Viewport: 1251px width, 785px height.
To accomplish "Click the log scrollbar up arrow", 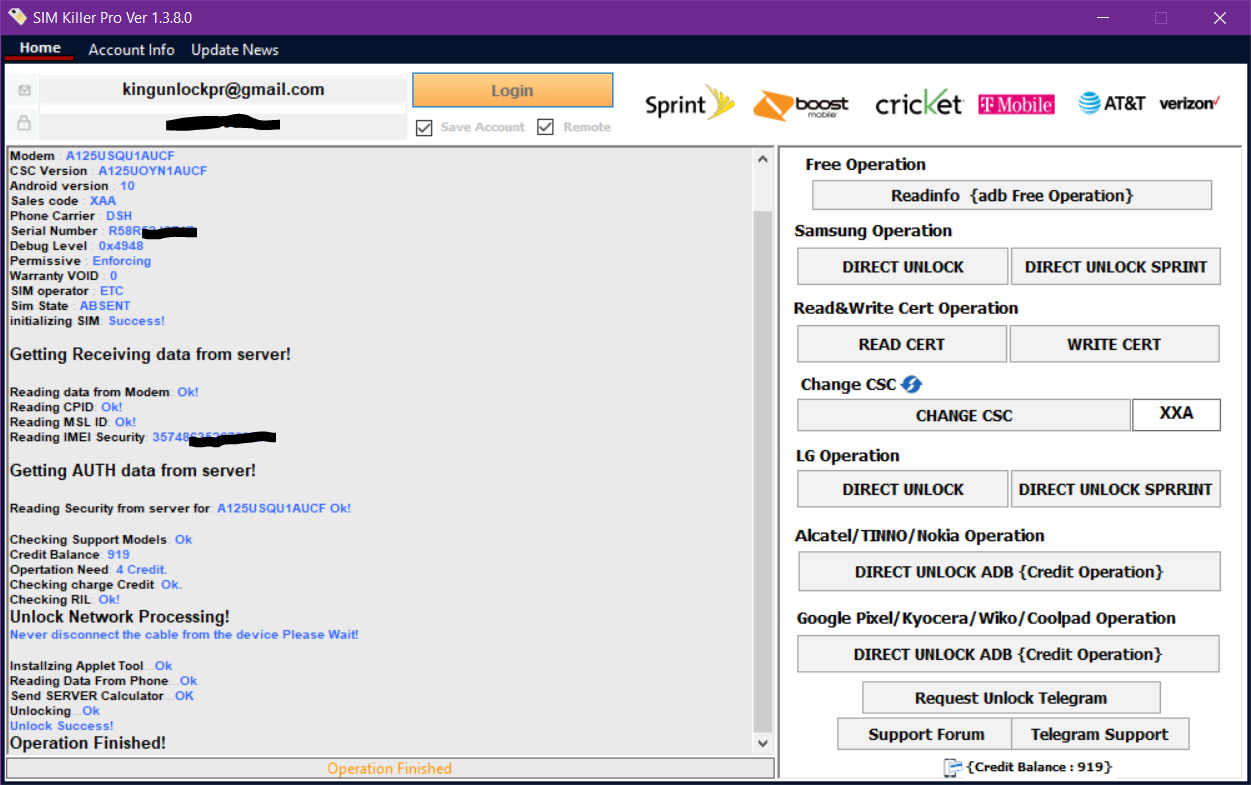I will click(763, 159).
